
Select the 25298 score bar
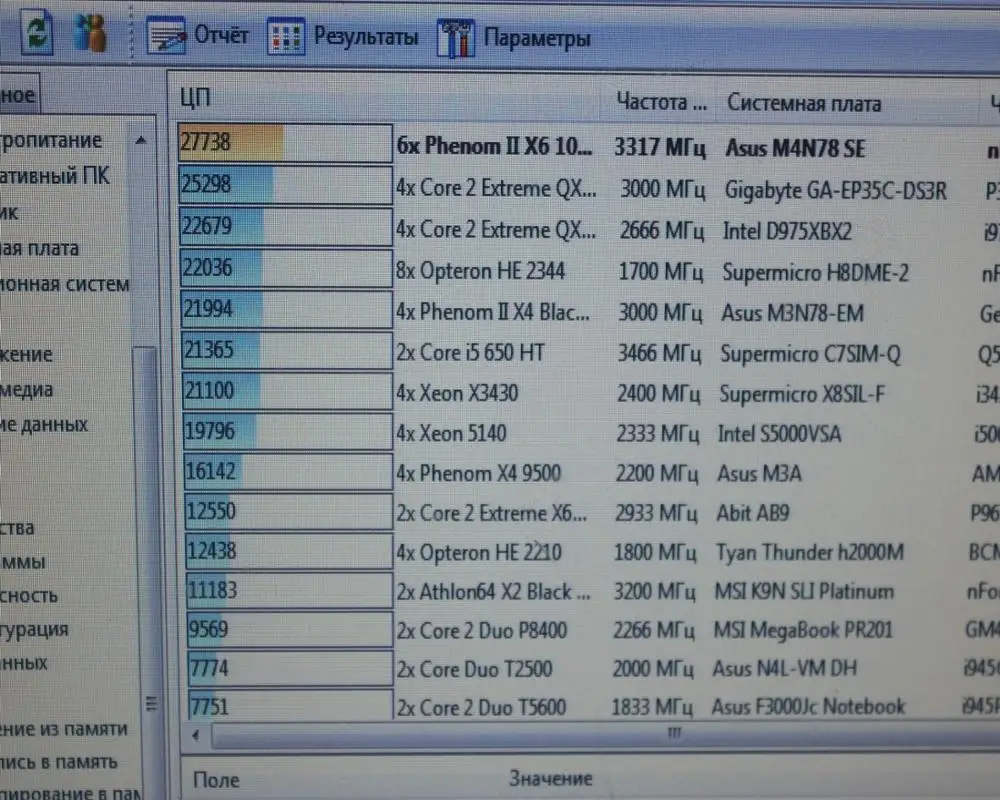[x=286, y=185]
